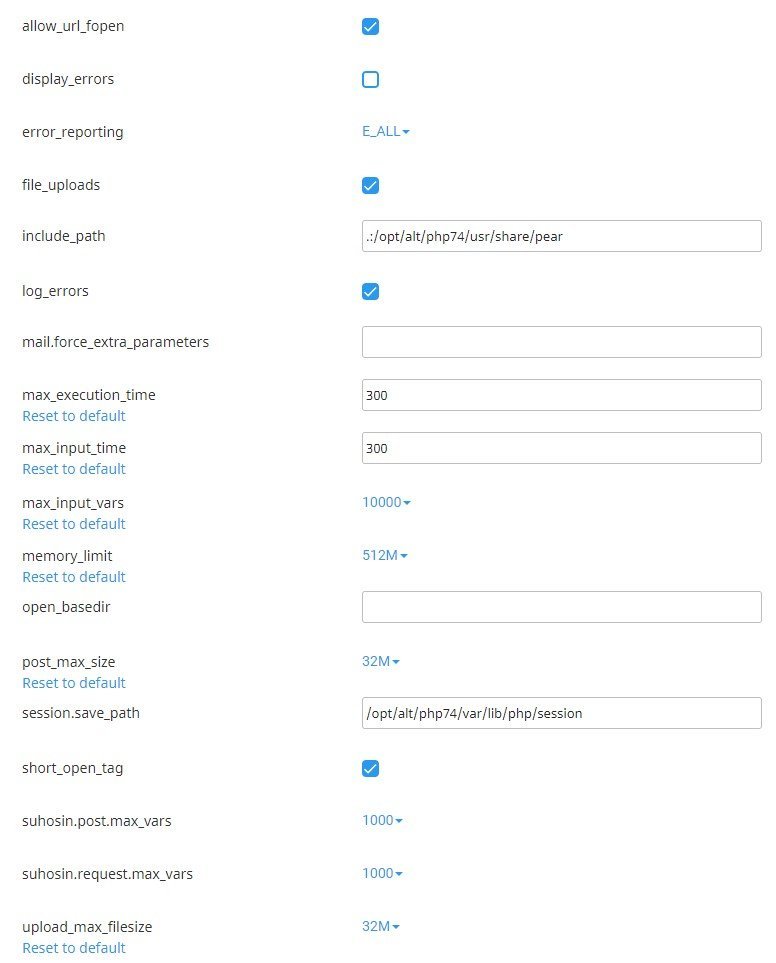
Task: Reset max_execution_time to default
Action: (x=74, y=416)
